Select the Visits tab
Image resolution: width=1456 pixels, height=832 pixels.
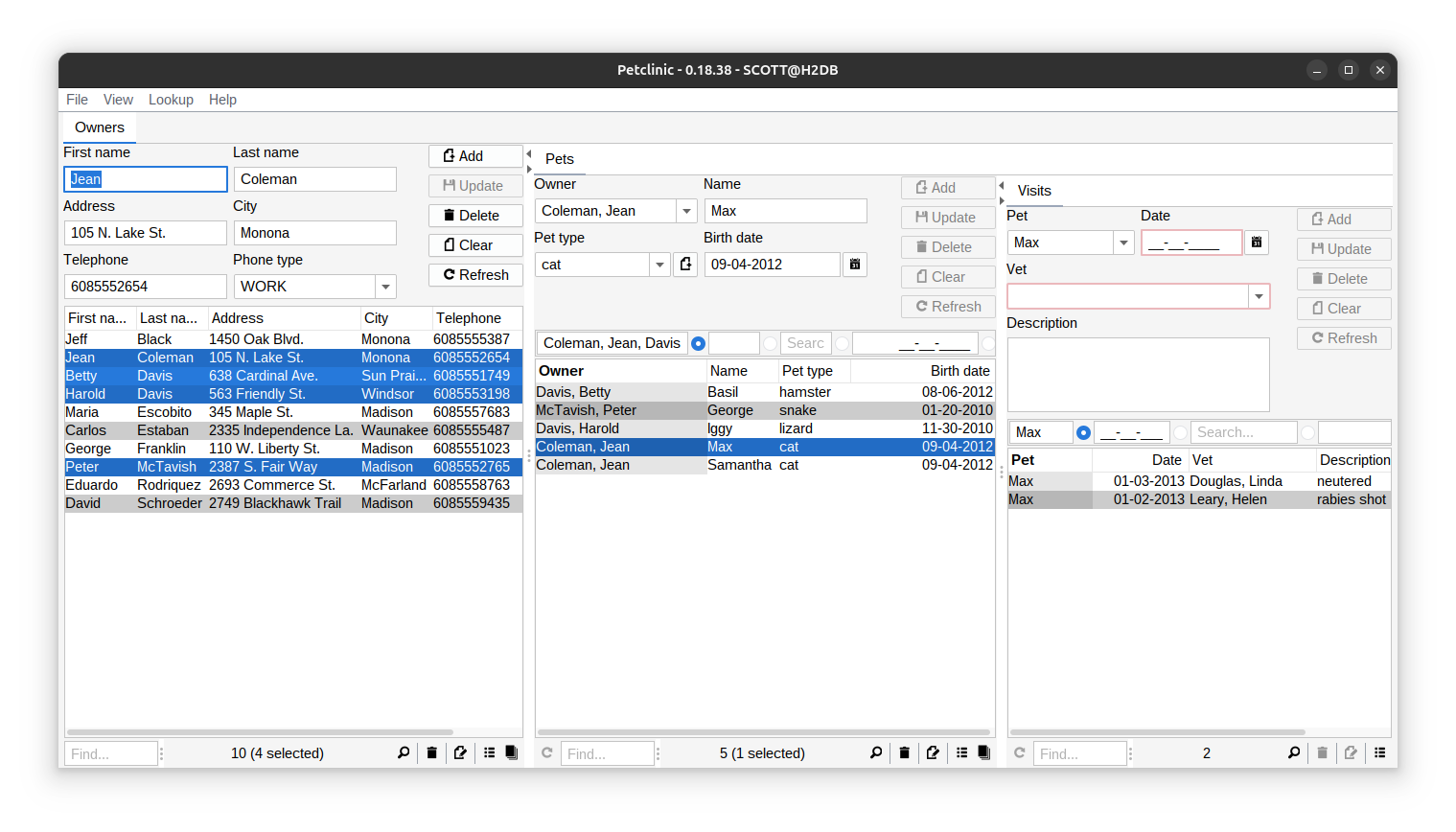click(x=1034, y=191)
